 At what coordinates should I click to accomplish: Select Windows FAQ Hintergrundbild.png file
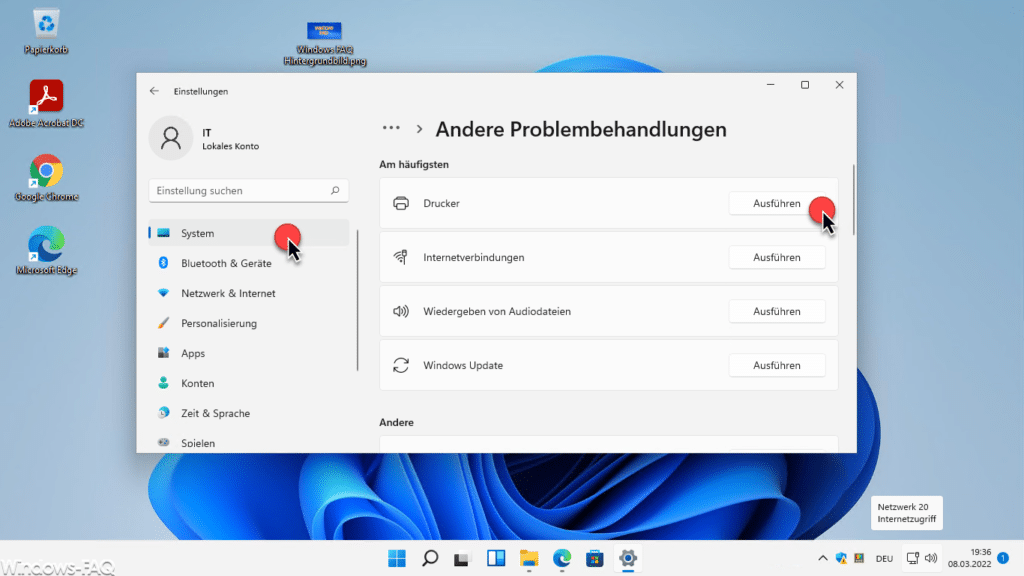click(x=325, y=43)
